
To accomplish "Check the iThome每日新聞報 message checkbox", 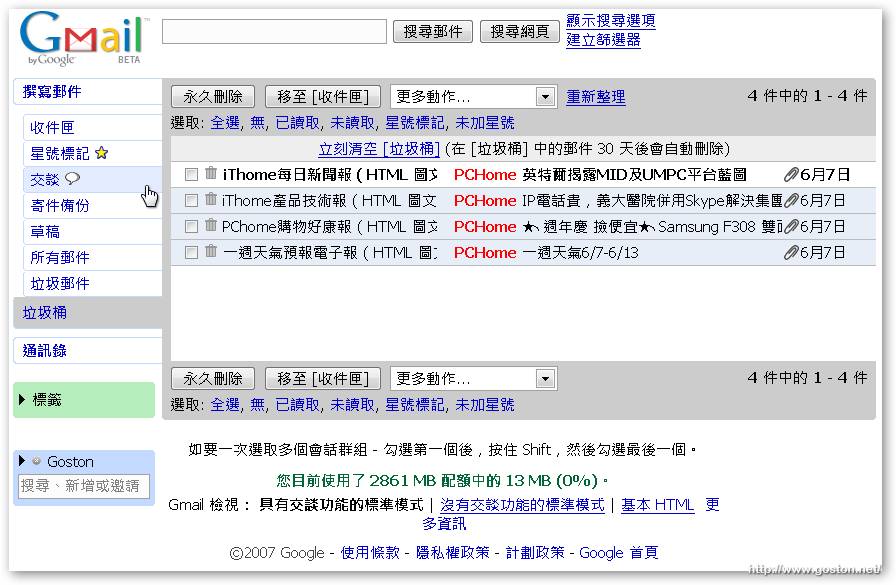I will click(191, 174).
